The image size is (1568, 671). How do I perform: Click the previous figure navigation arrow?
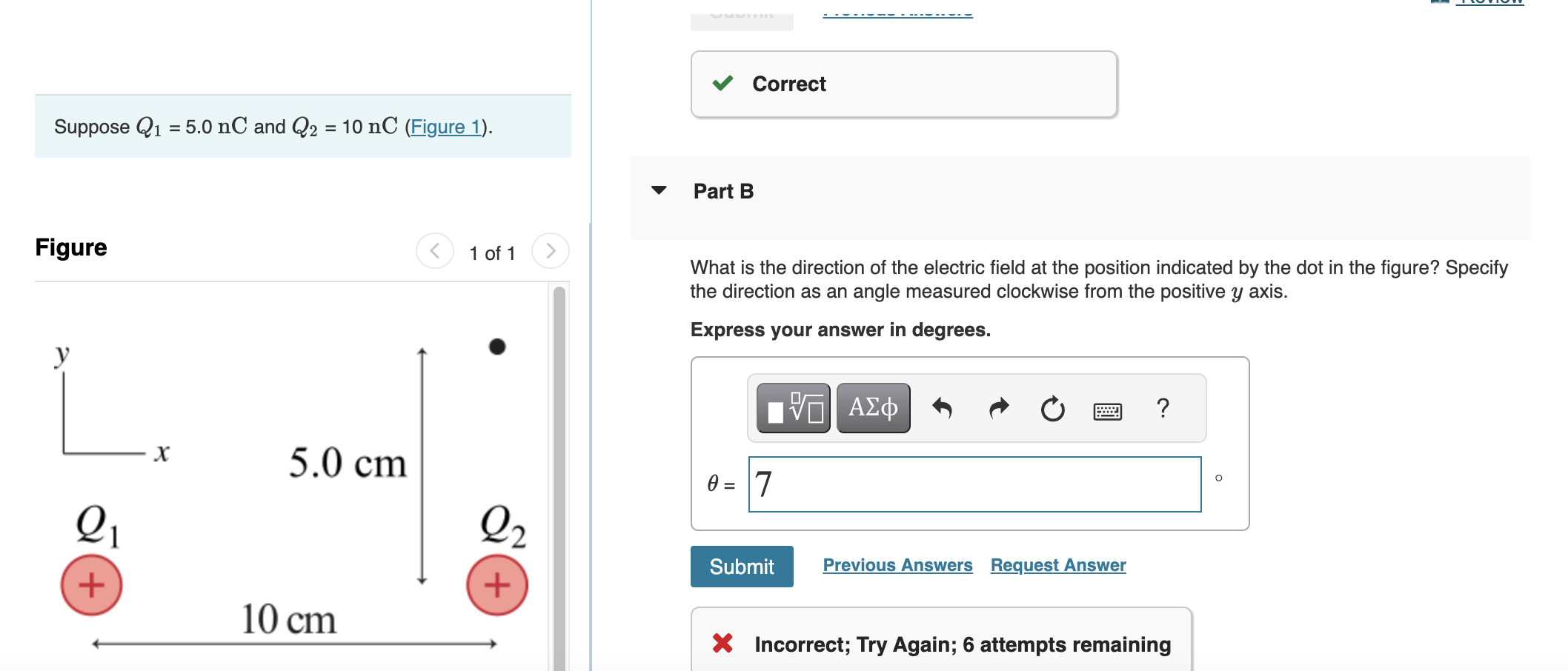pos(434,251)
